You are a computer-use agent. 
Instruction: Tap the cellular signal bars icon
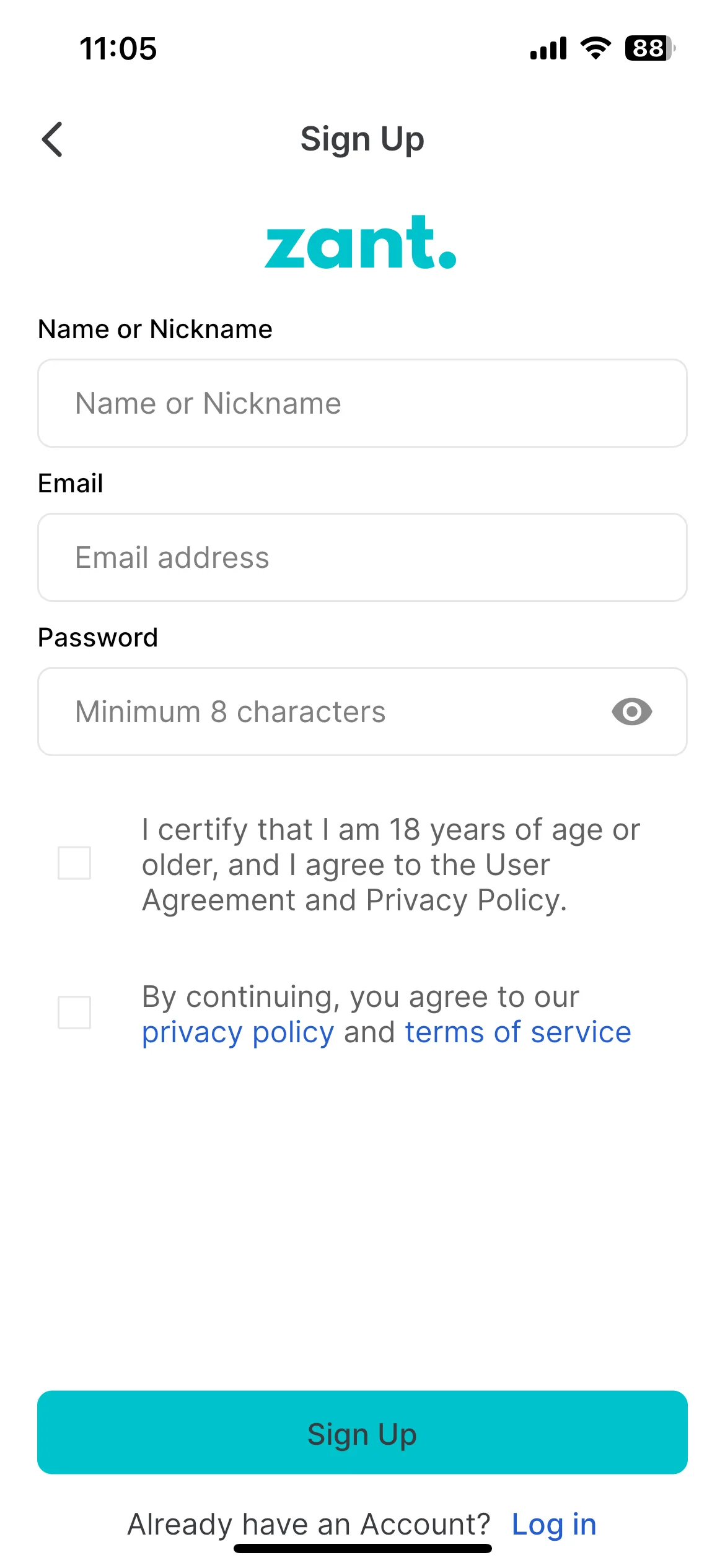(548, 48)
